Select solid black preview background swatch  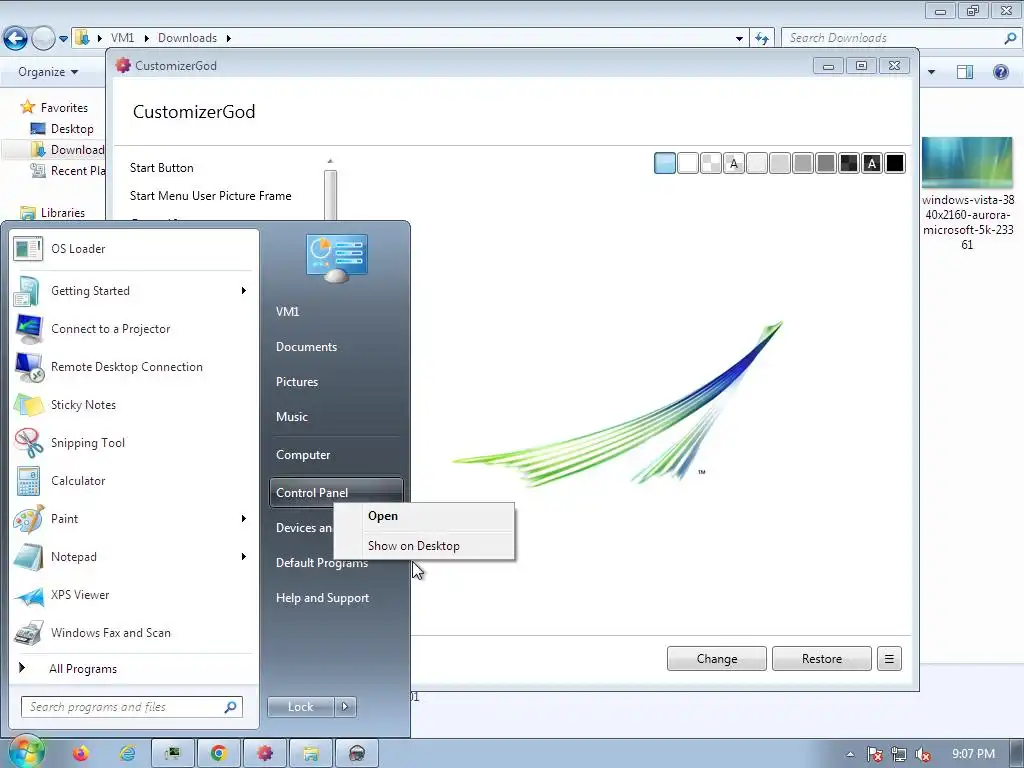pos(895,163)
